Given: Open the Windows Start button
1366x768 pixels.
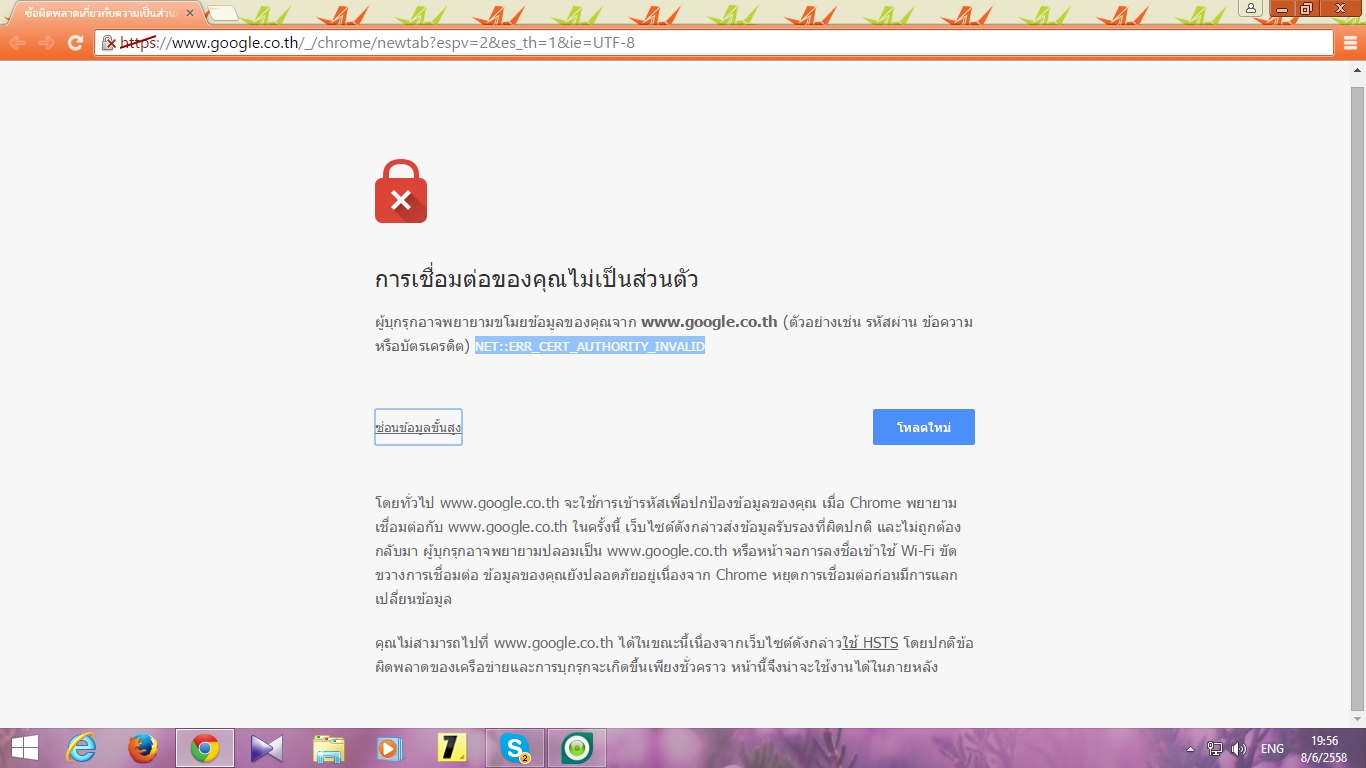Looking at the screenshot, I should [24, 748].
